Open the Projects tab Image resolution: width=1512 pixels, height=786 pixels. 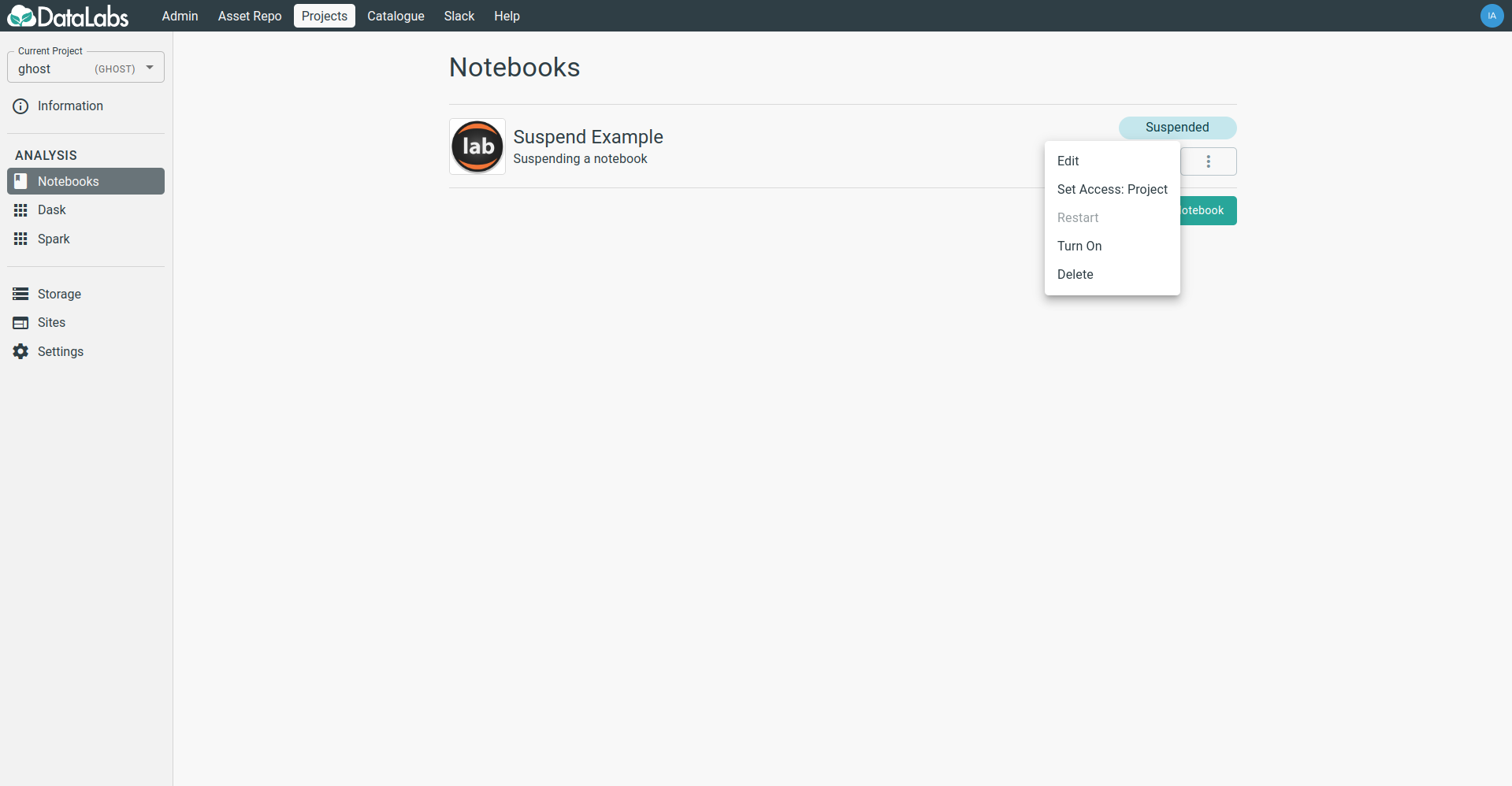tap(325, 16)
